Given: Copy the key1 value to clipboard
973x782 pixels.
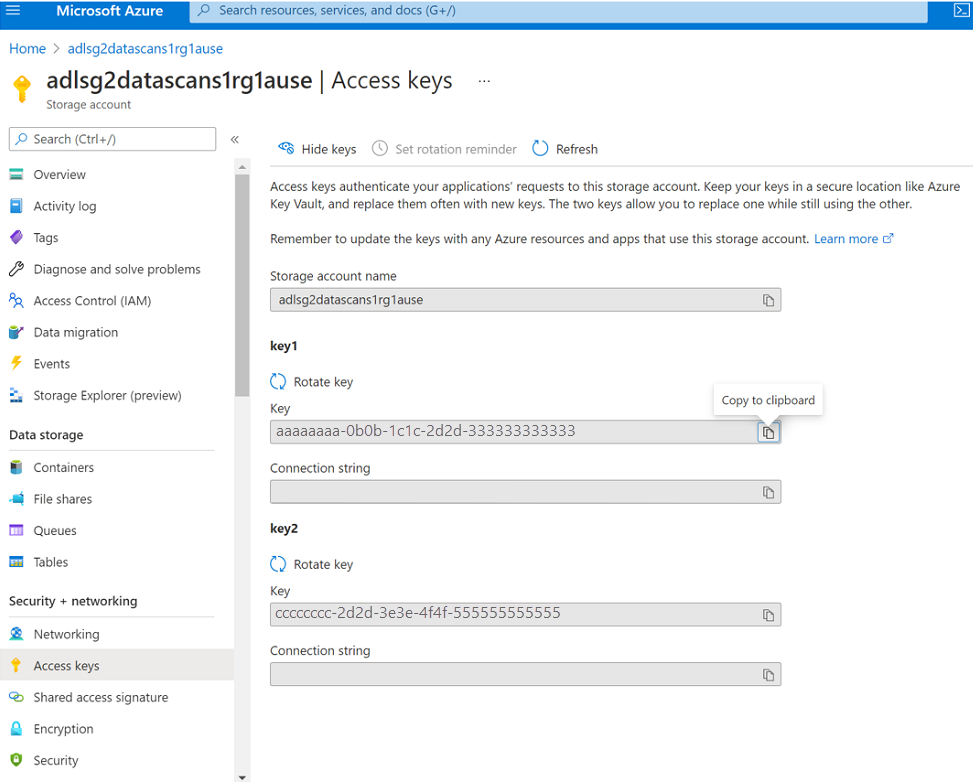Looking at the screenshot, I should (x=767, y=431).
